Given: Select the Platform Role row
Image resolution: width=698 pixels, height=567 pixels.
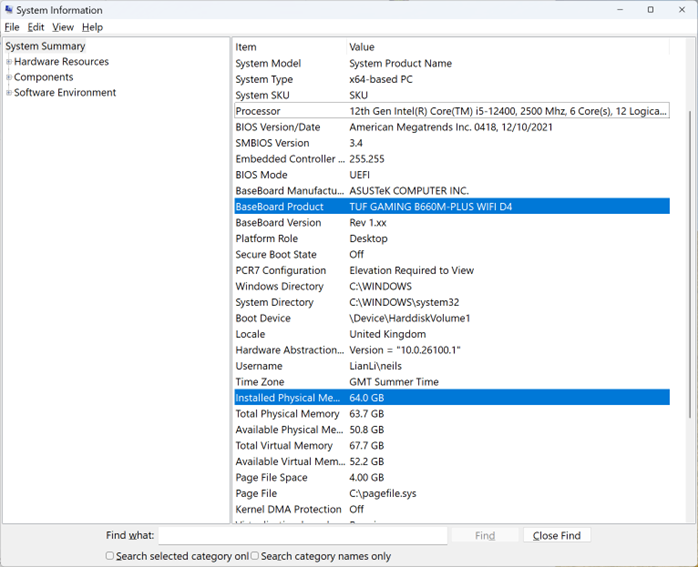Looking at the screenshot, I should click(x=452, y=239).
